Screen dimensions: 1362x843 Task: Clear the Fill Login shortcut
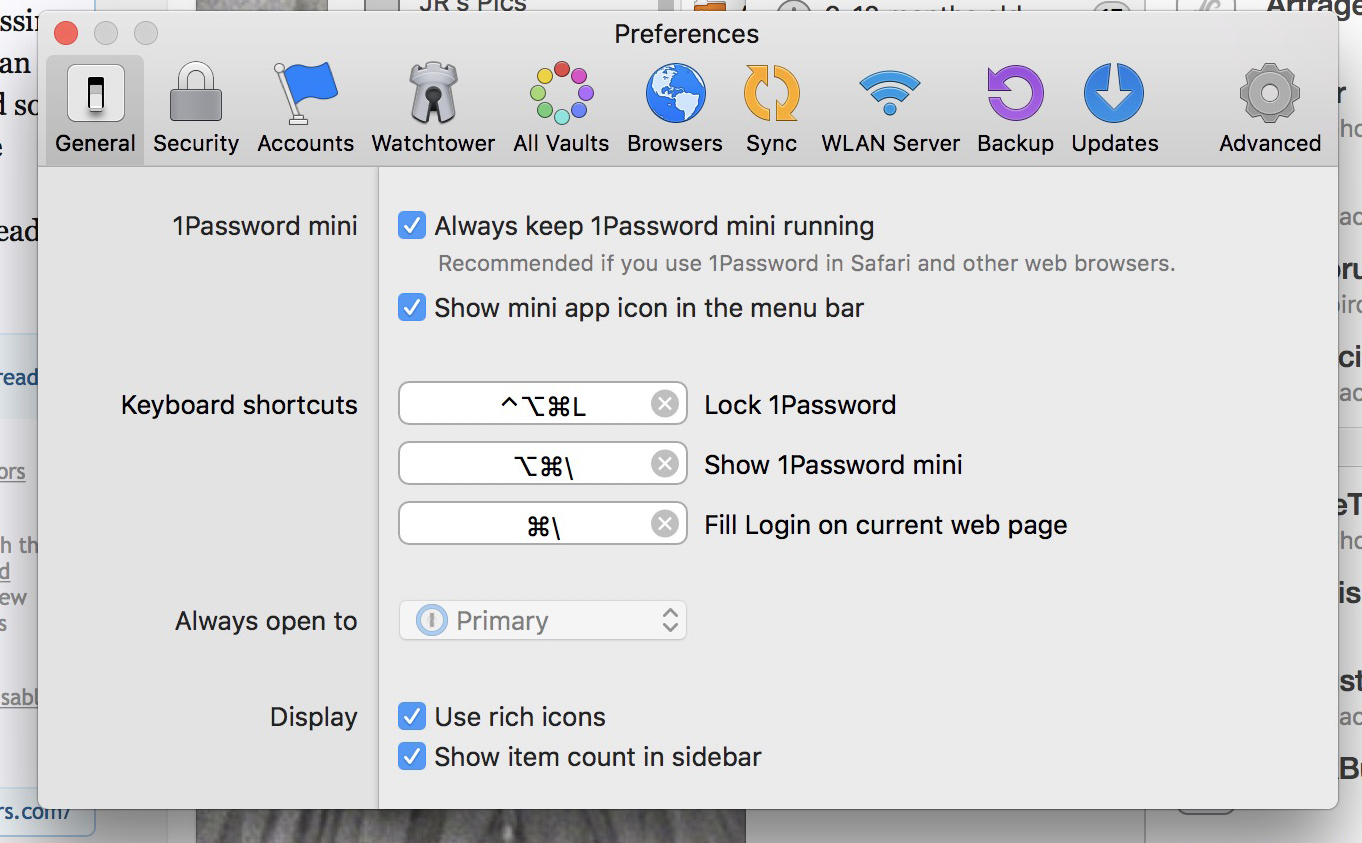[x=664, y=524]
